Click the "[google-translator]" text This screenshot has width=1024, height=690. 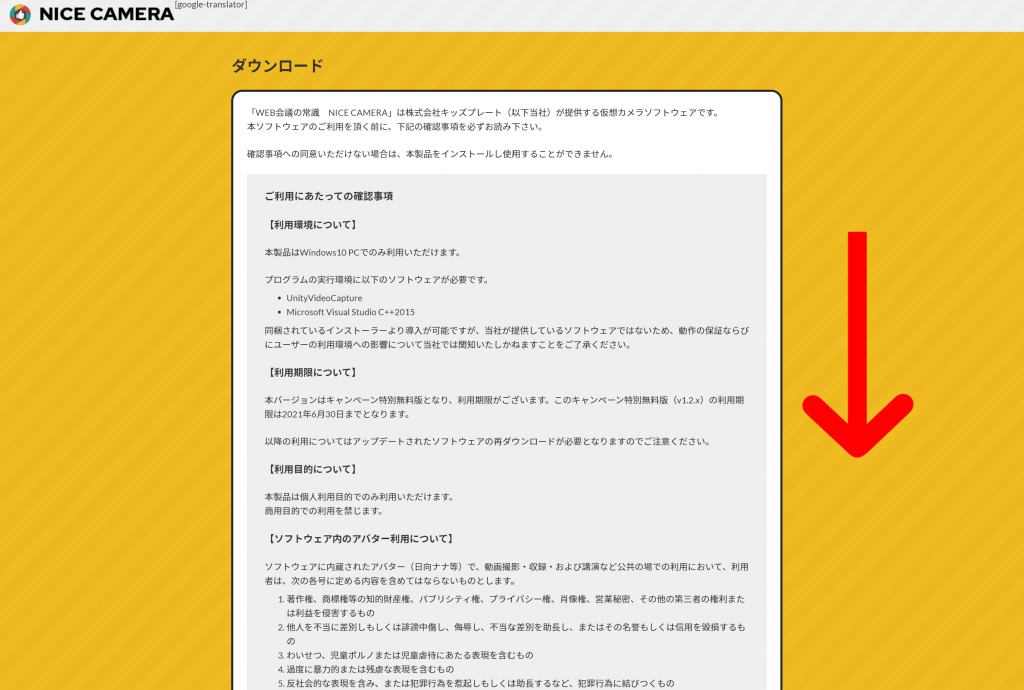[x=211, y=5]
